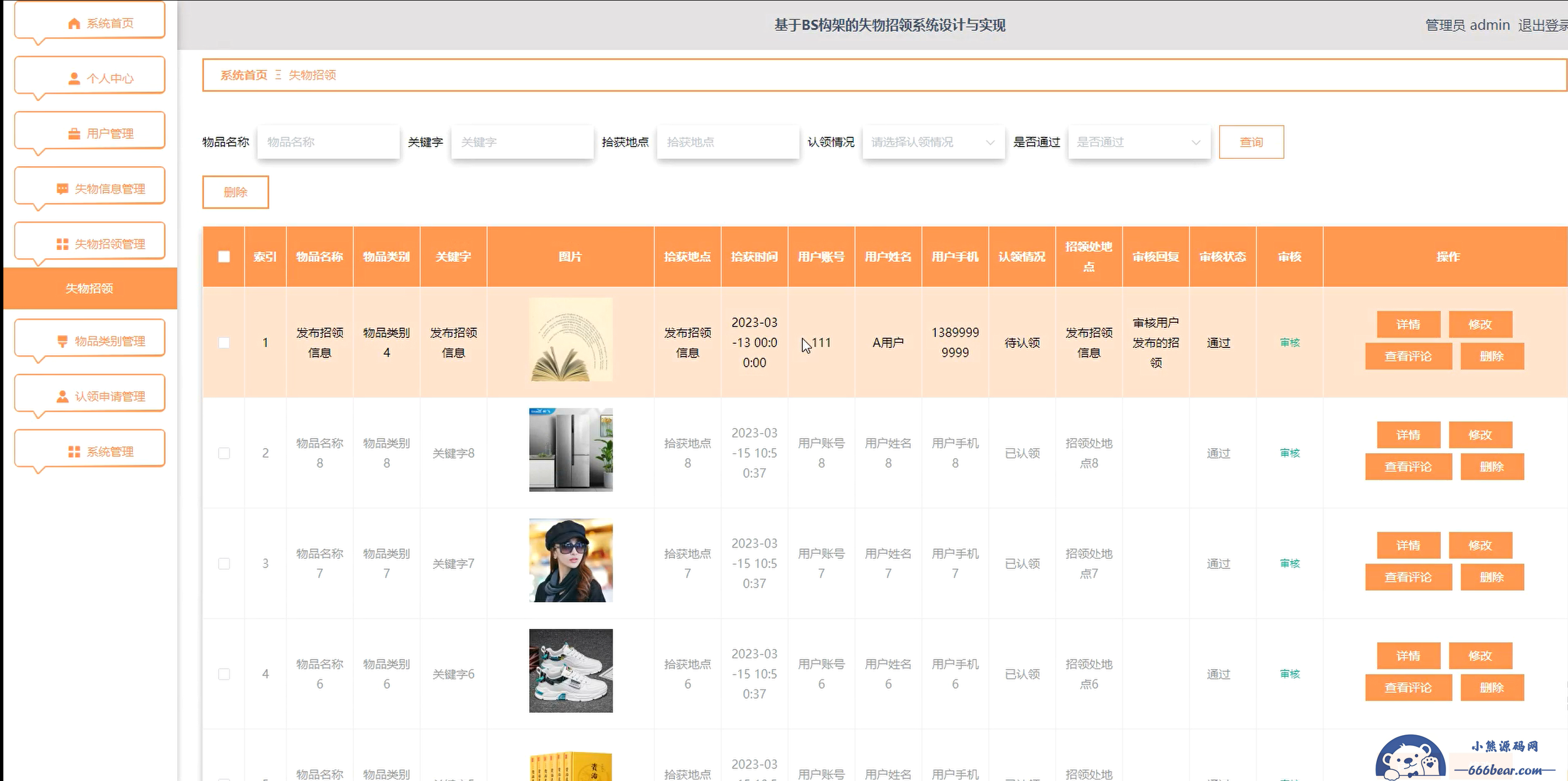The image size is (1568, 781).
Task: Focus the 拾获地点 search field
Action: [x=728, y=142]
